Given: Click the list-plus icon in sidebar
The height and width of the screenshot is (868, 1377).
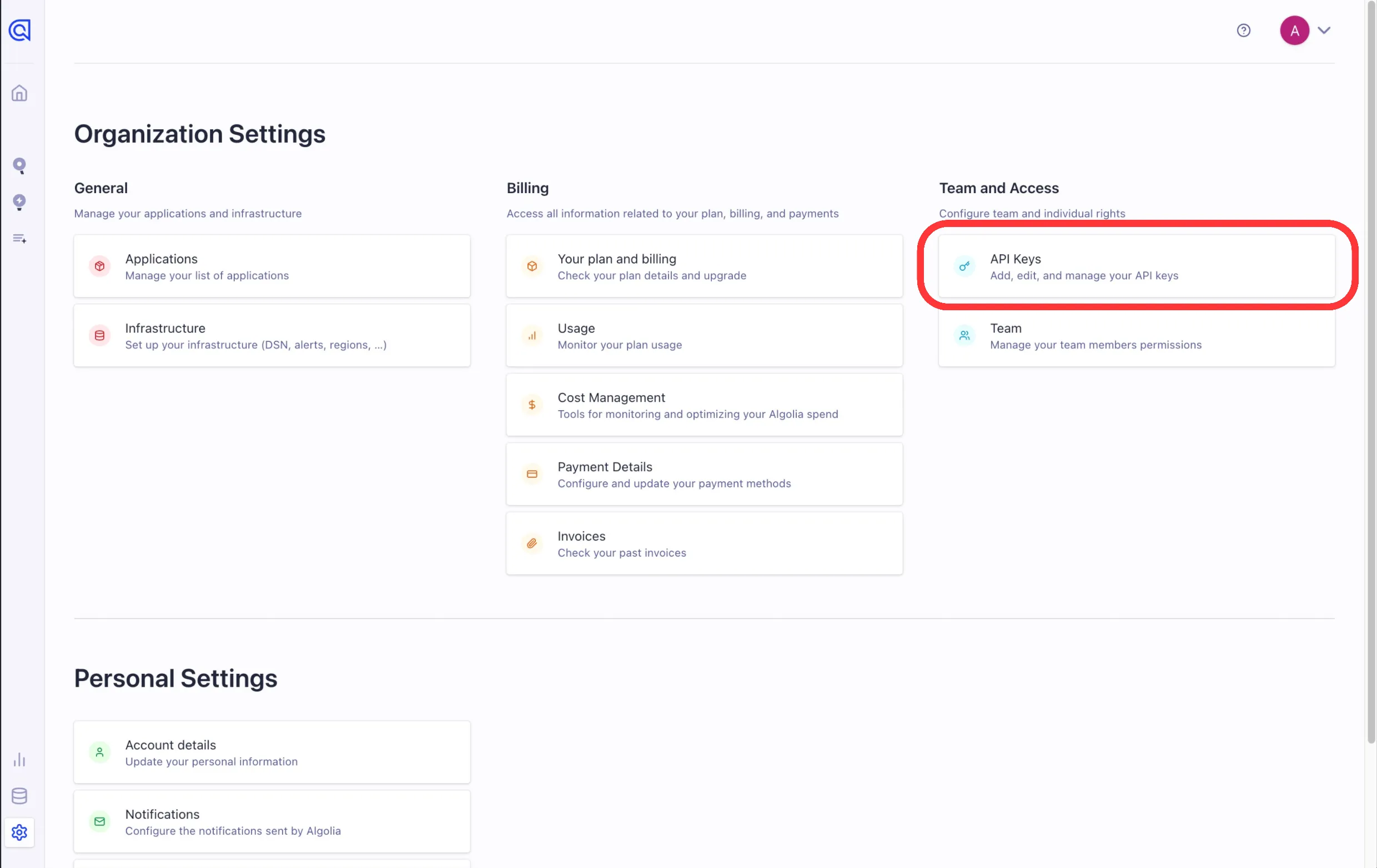Looking at the screenshot, I should pyautogui.click(x=19, y=238).
